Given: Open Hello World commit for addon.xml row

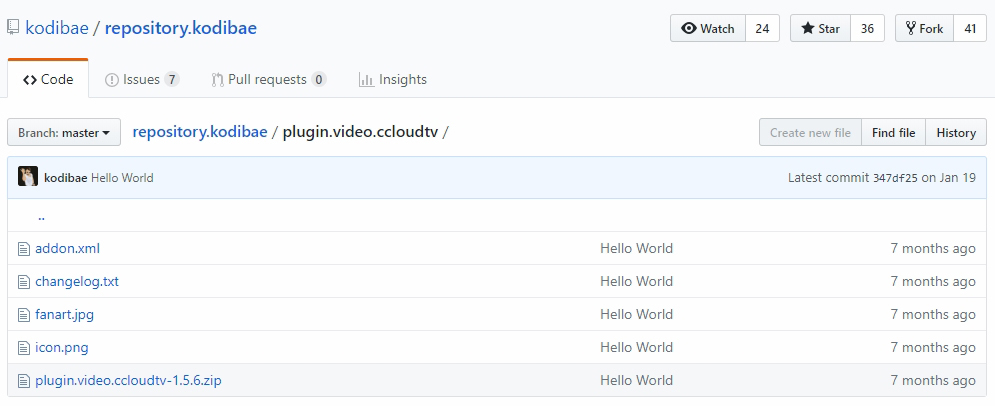Looking at the screenshot, I should (636, 248).
